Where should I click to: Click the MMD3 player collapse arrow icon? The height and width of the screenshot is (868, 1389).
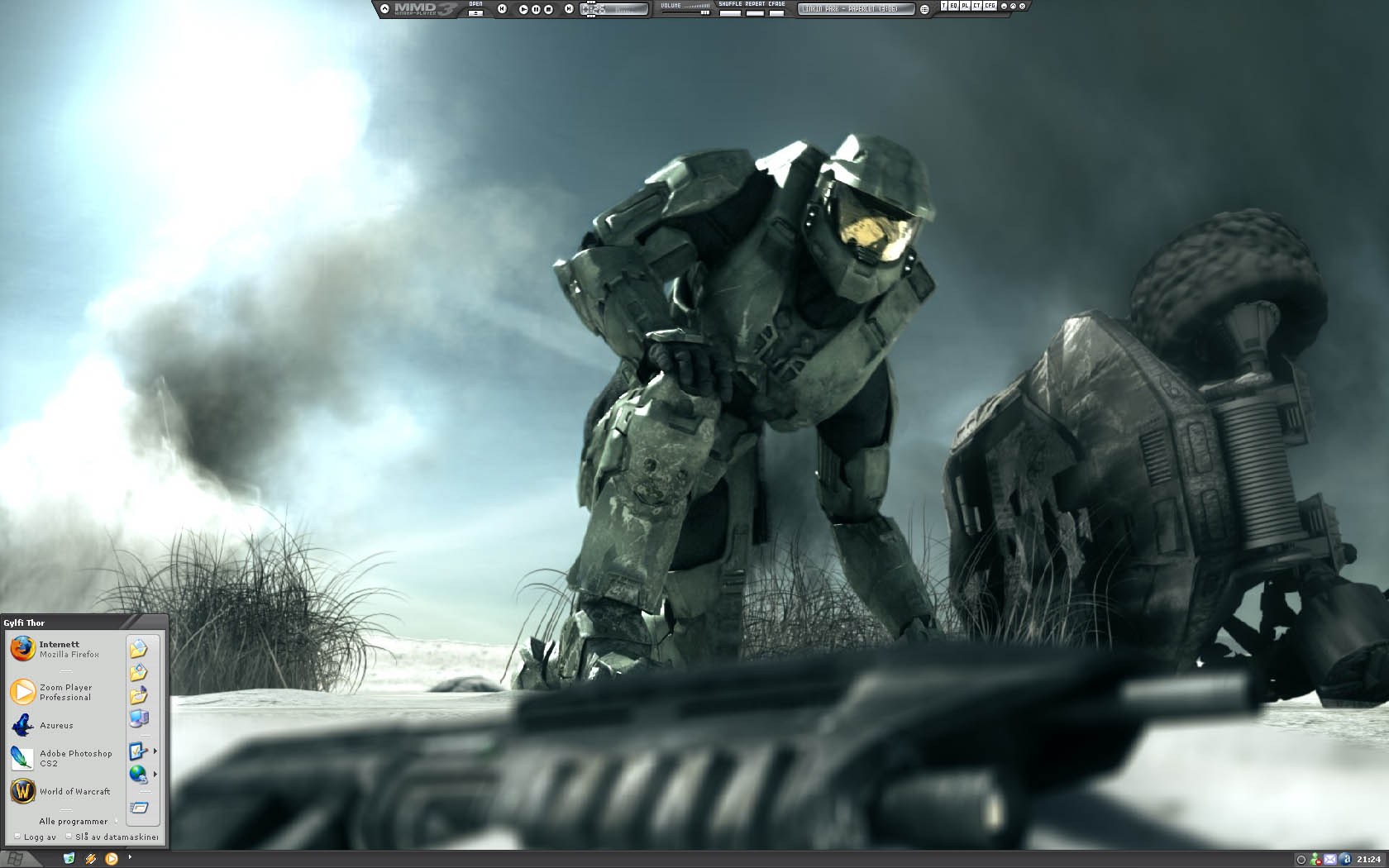(x=385, y=9)
